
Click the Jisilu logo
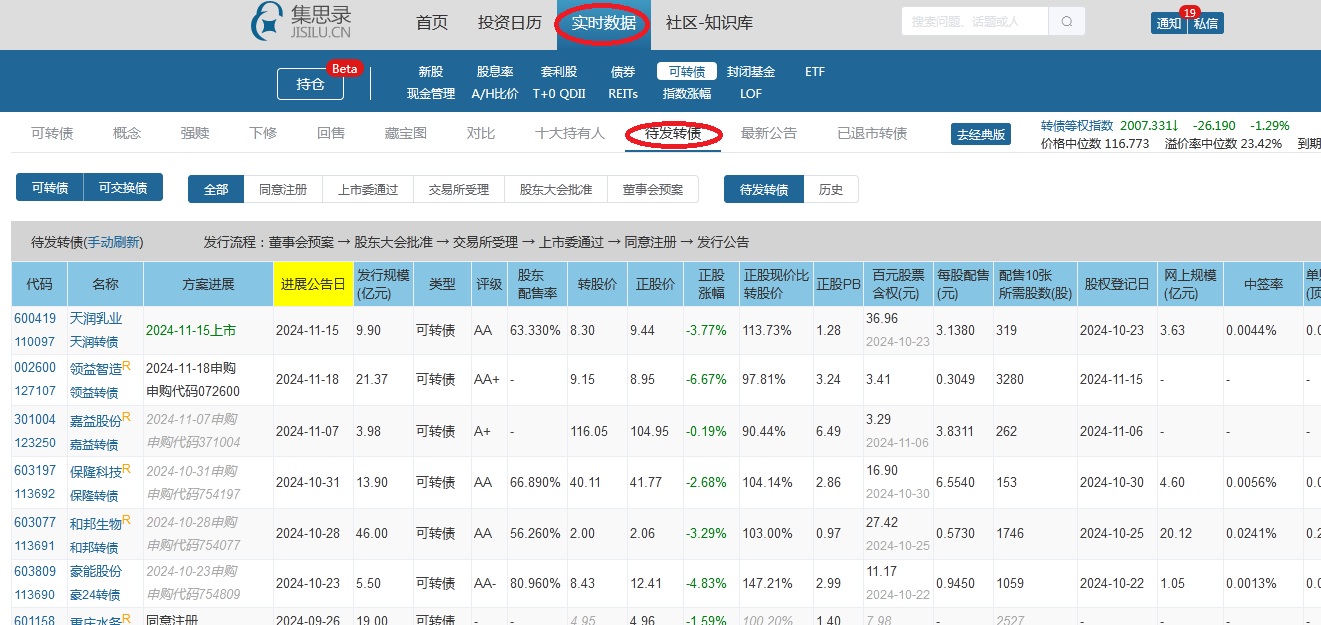coord(301,23)
